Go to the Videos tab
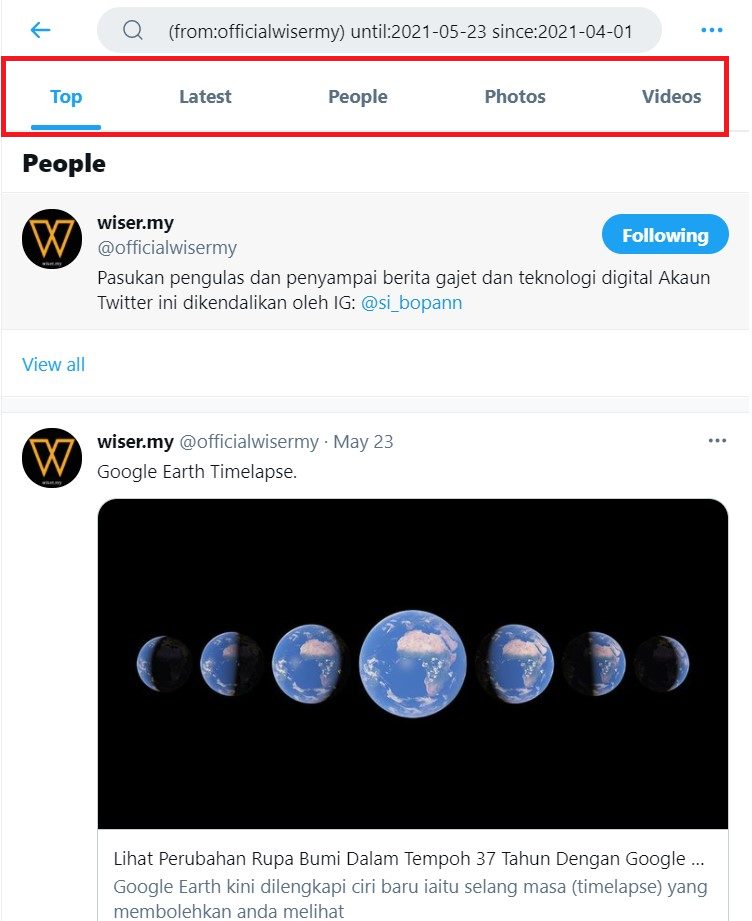Image resolution: width=752 pixels, height=921 pixels. pos(671,97)
